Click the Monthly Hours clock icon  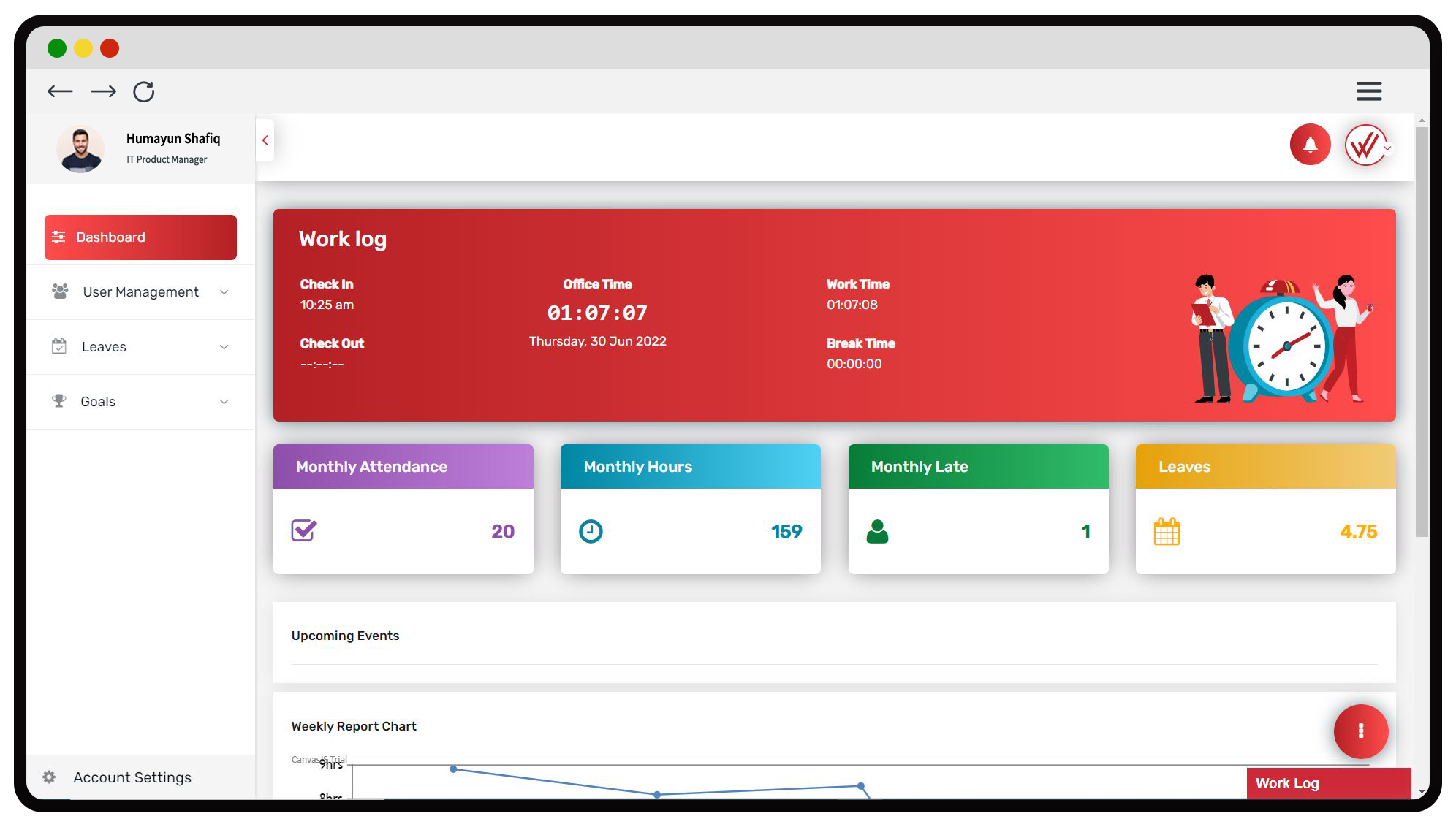pos(592,531)
